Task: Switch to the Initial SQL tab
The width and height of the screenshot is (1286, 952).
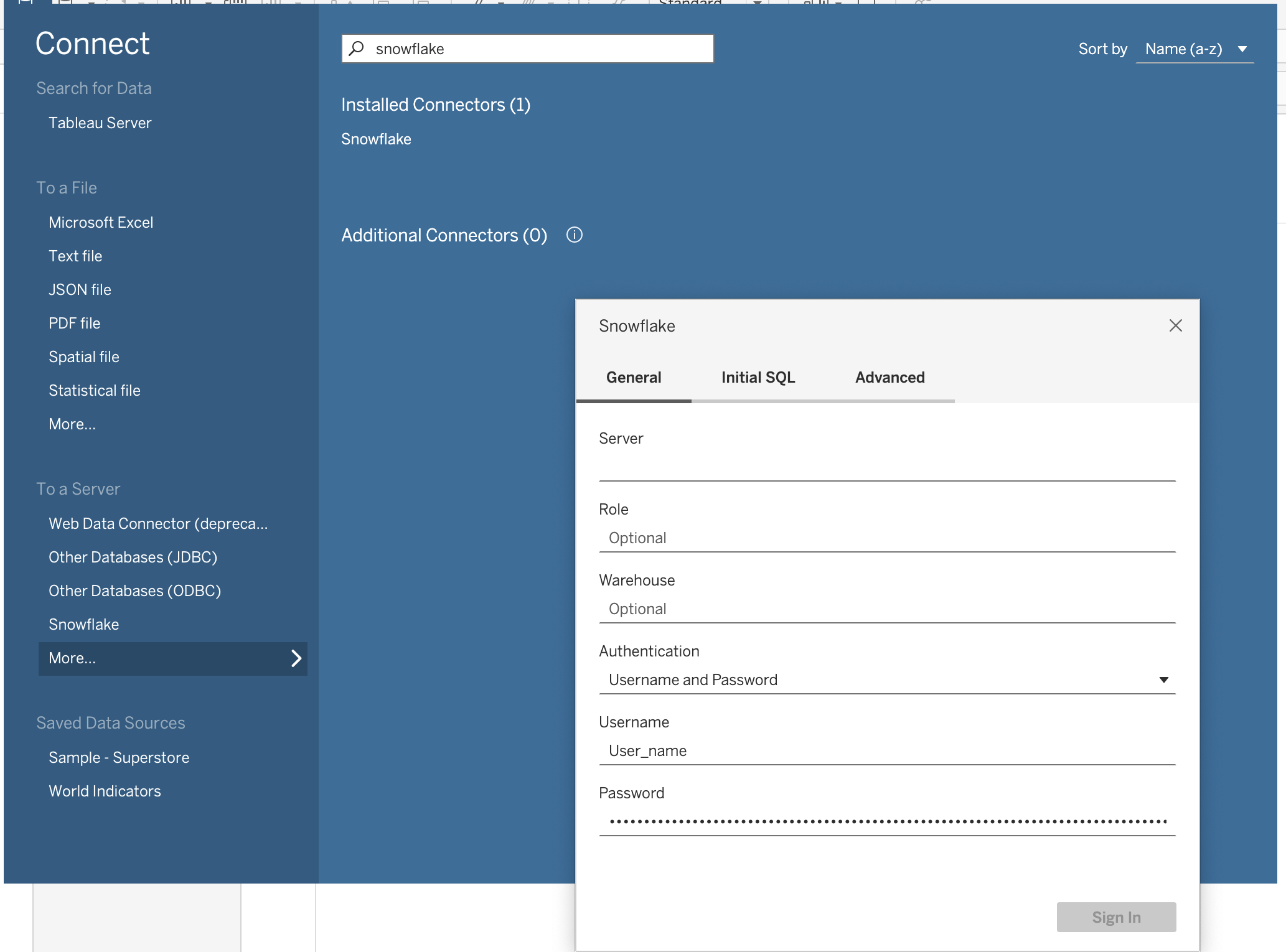Action: click(x=758, y=378)
